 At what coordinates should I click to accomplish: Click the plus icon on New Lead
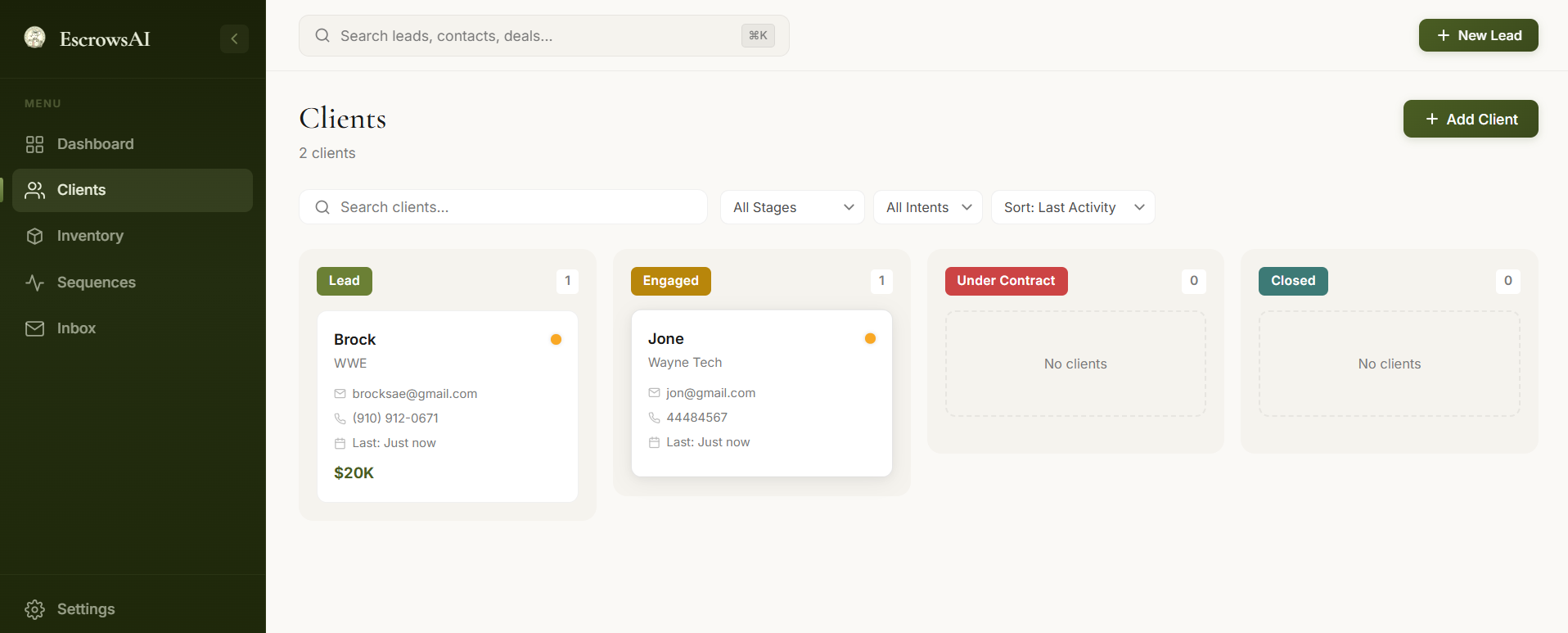pyautogui.click(x=1443, y=35)
